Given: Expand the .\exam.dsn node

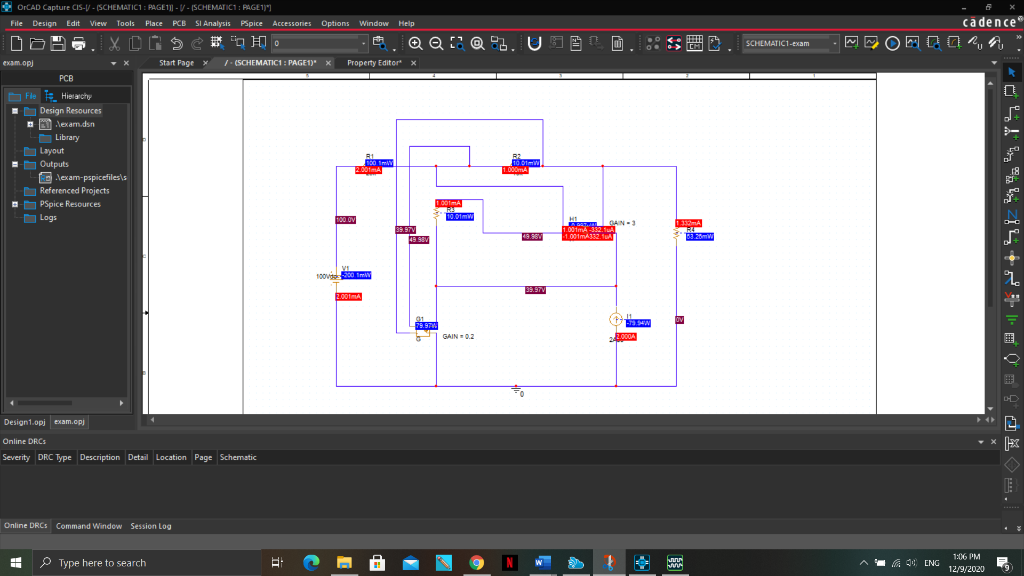Looking at the screenshot, I should 30,124.
